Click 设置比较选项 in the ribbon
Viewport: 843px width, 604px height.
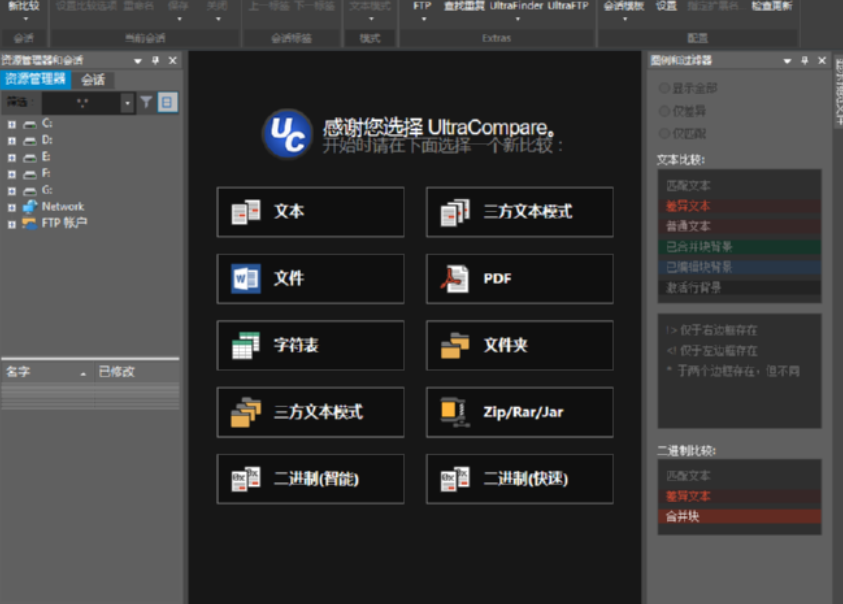click(87, 6)
